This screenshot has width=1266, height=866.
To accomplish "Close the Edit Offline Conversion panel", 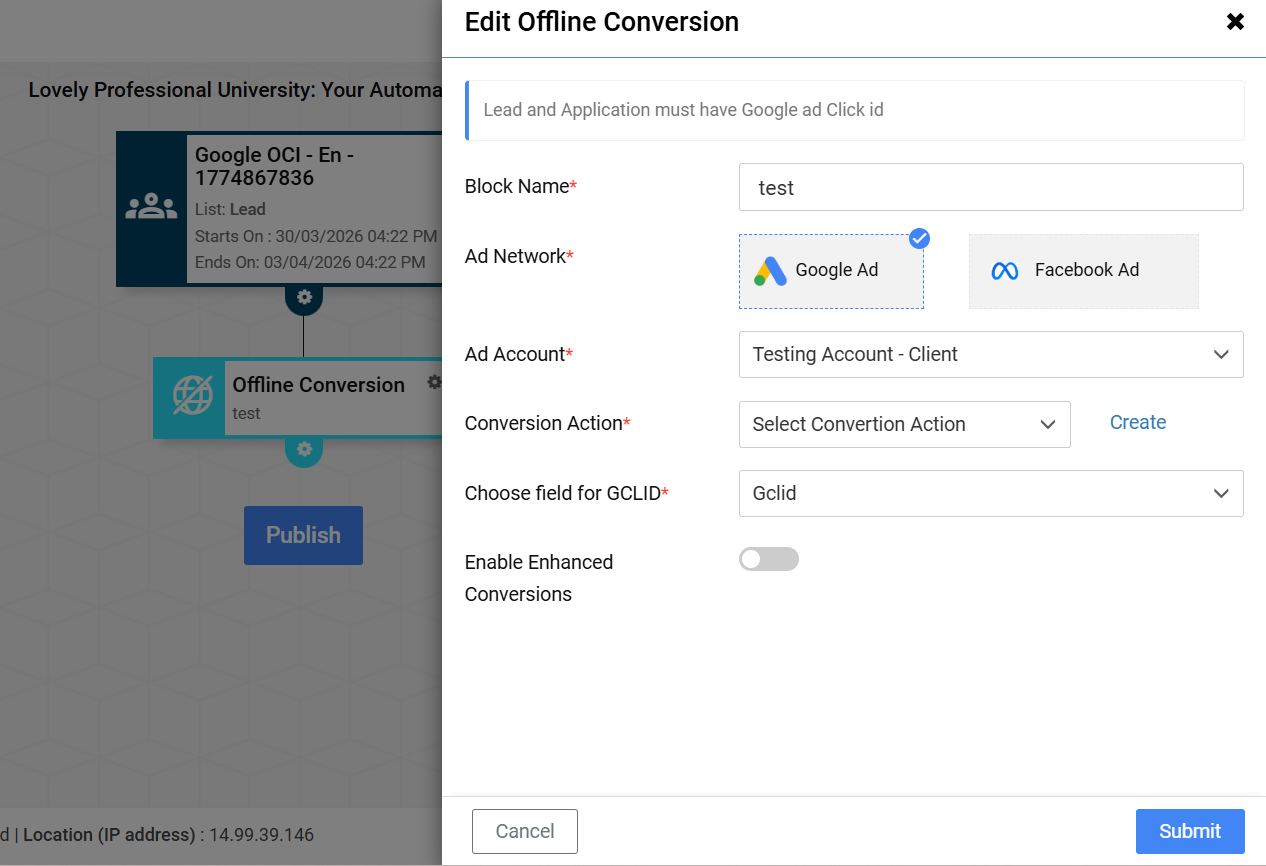I will [1235, 22].
